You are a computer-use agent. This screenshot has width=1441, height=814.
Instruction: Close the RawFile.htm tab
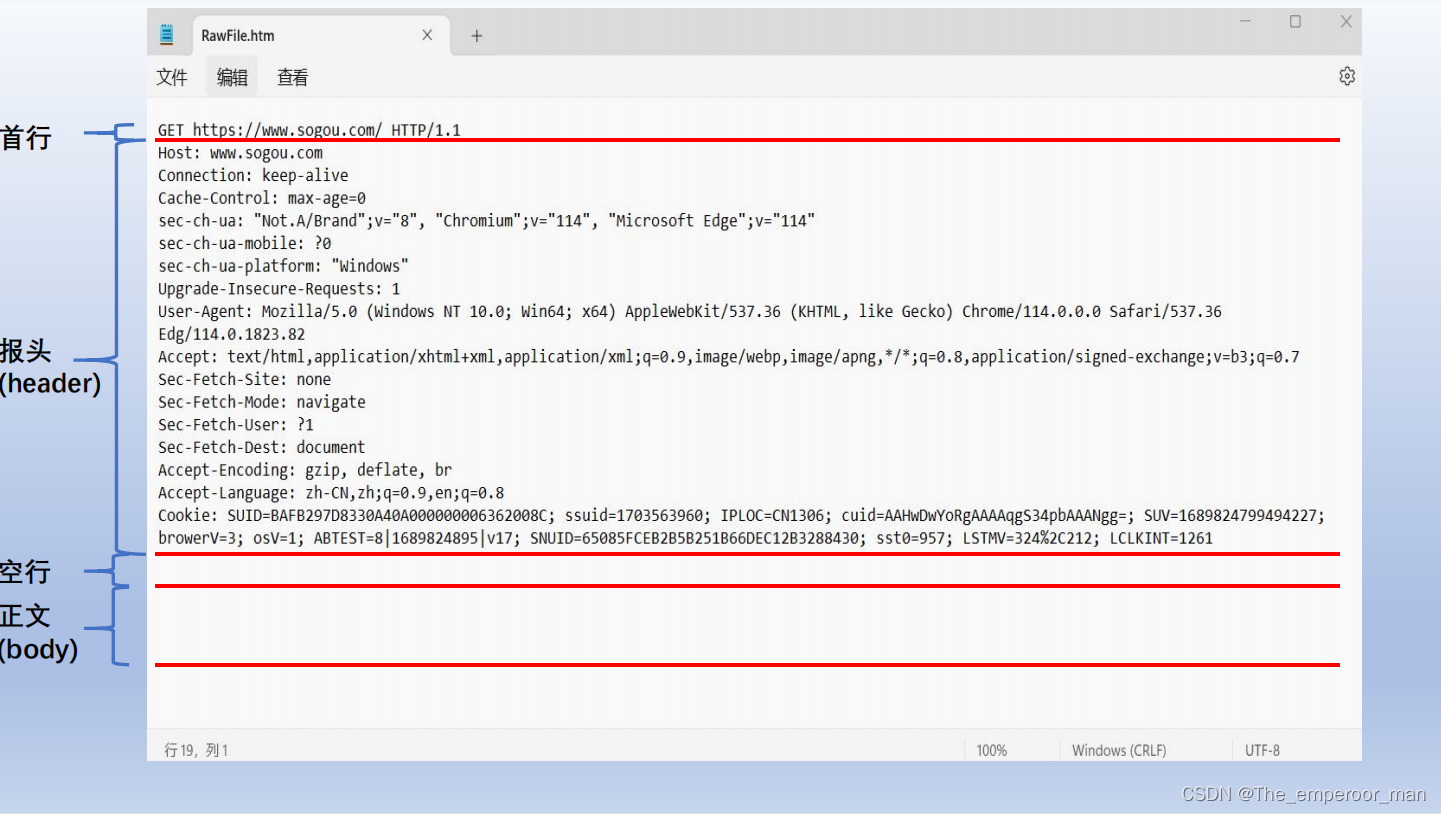click(427, 35)
